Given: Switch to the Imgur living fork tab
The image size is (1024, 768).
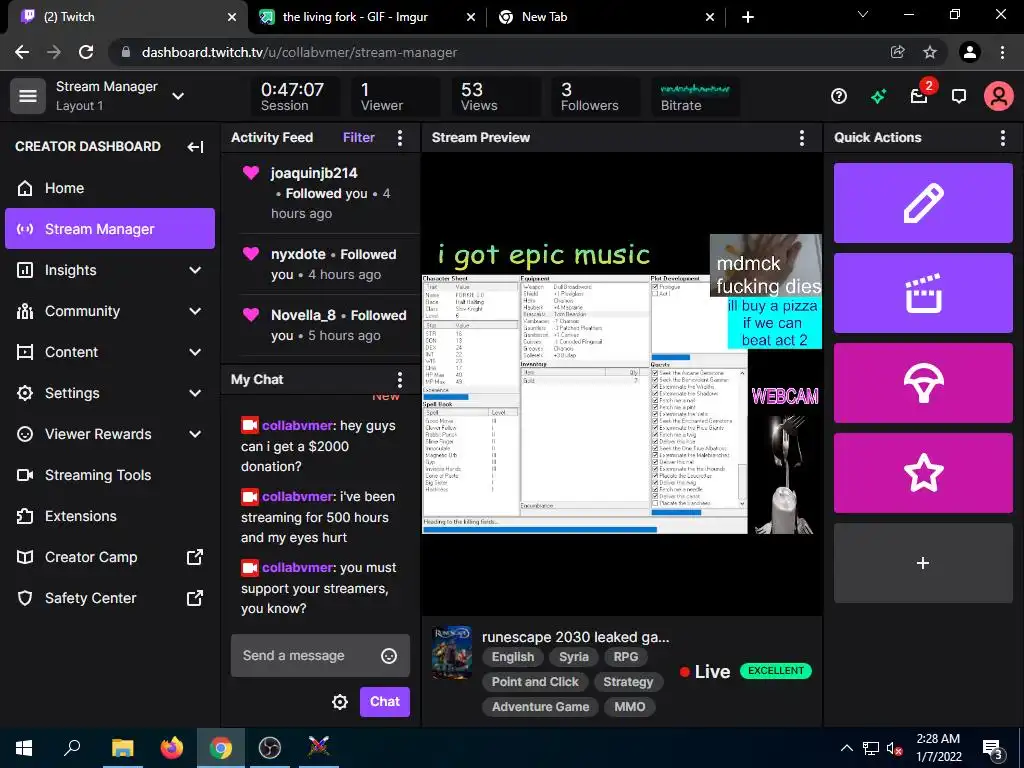Looking at the screenshot, I should point(367,17).
